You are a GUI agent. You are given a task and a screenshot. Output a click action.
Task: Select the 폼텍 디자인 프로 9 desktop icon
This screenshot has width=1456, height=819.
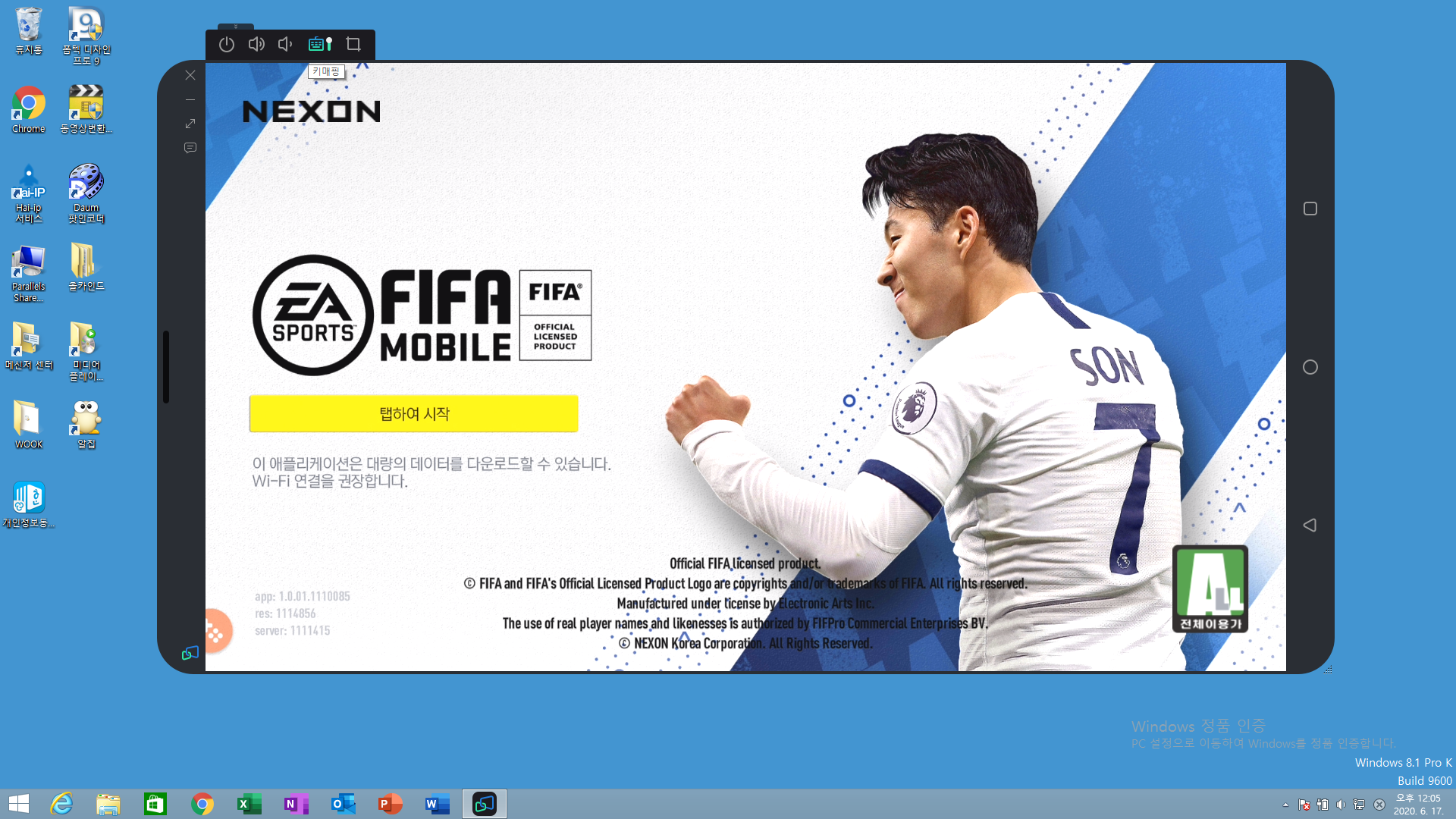tap(86, 36)
